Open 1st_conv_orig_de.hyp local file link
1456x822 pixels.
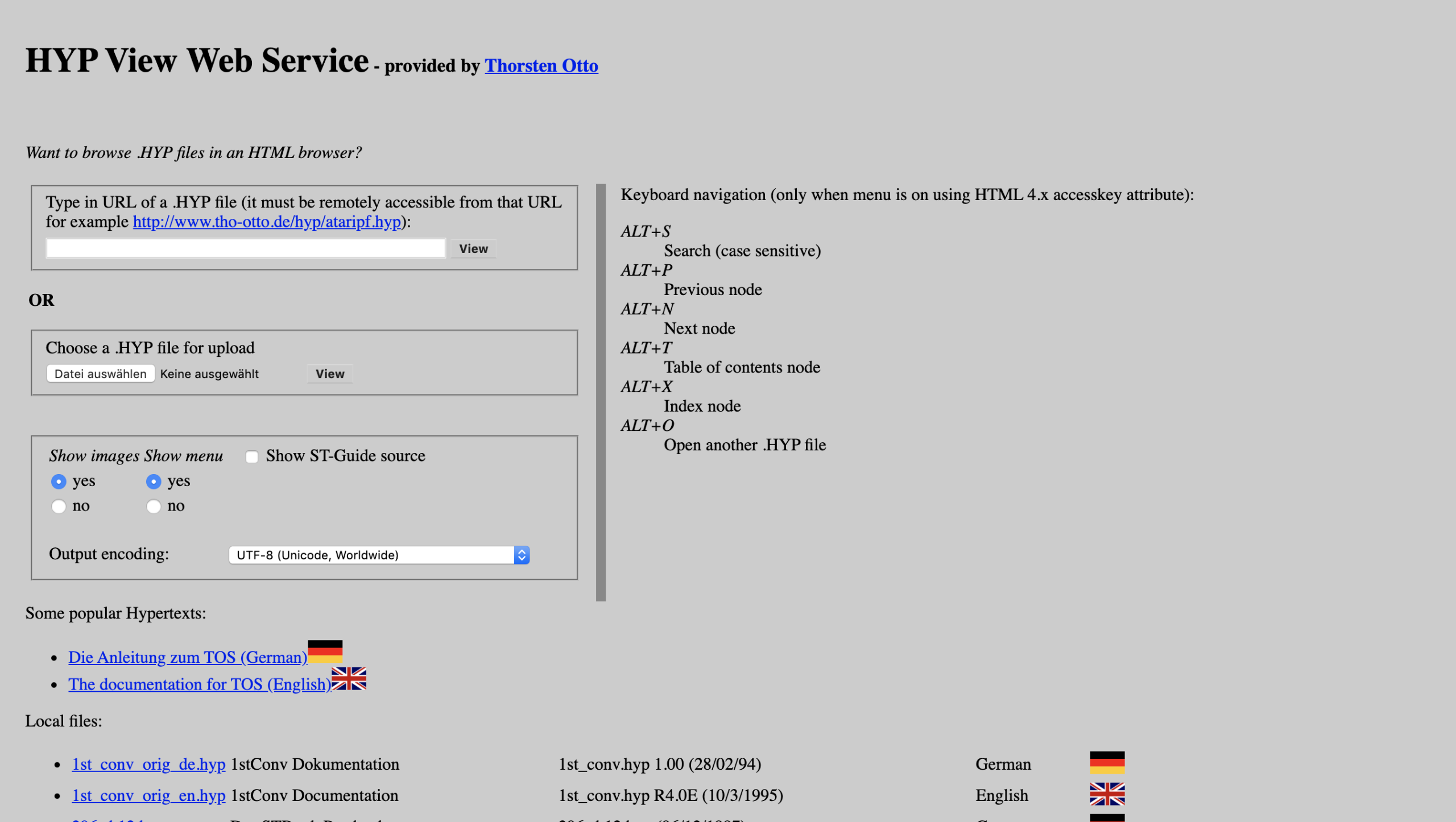click(x=148, y=764)
